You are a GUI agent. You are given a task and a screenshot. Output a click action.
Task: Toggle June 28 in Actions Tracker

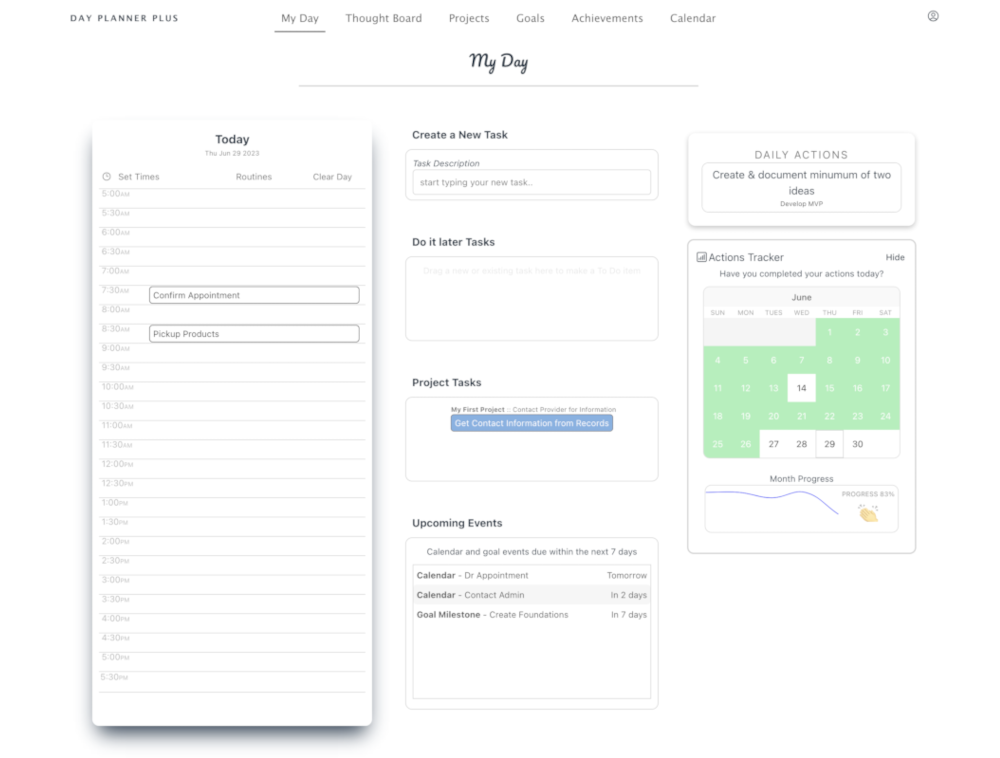pyautogui.click(x=802, y=444)
